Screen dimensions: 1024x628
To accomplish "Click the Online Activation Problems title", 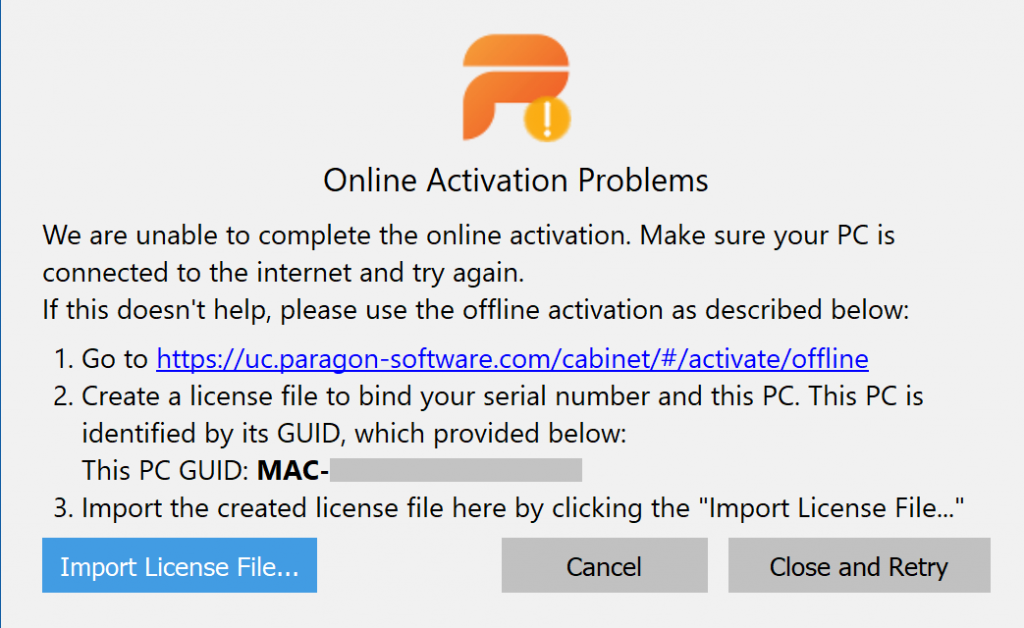I will click(x=514, y=181).
